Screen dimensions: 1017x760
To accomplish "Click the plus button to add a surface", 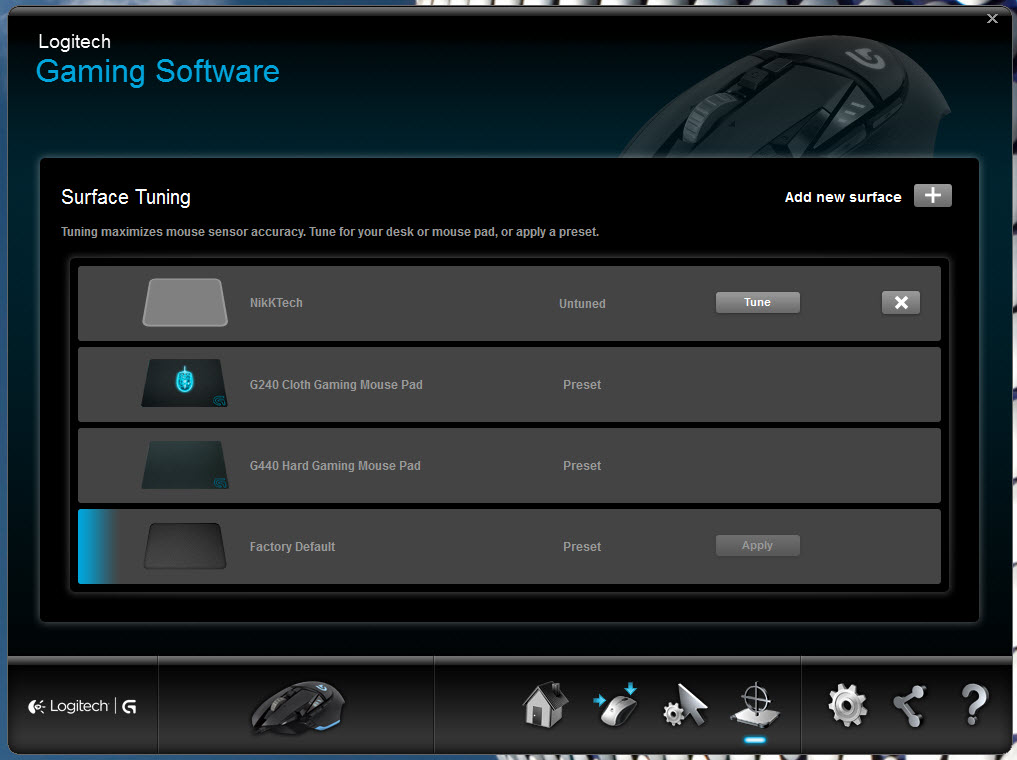I will point(932,195).
